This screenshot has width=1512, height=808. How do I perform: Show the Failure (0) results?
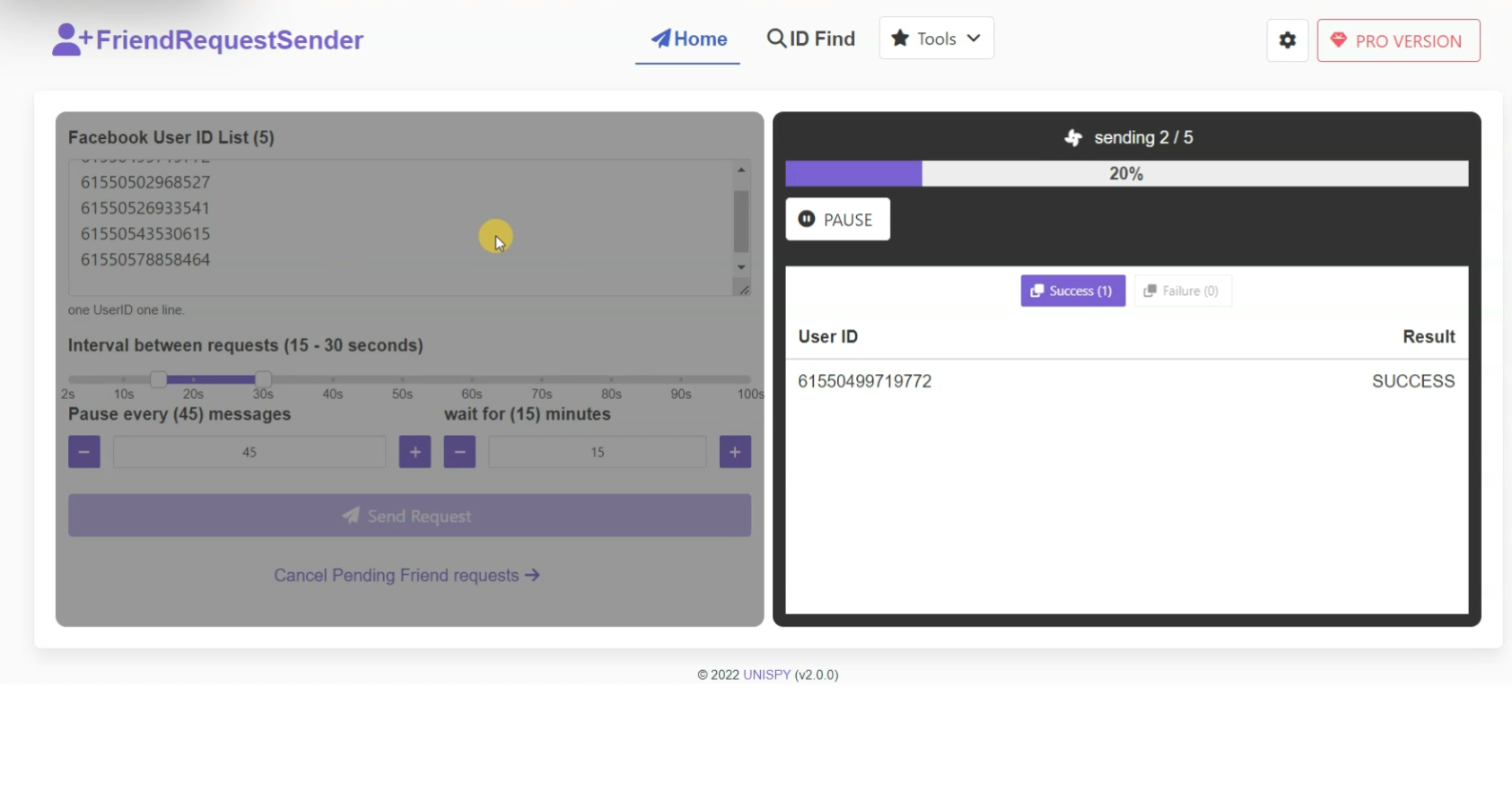(x=1182, y=291)
